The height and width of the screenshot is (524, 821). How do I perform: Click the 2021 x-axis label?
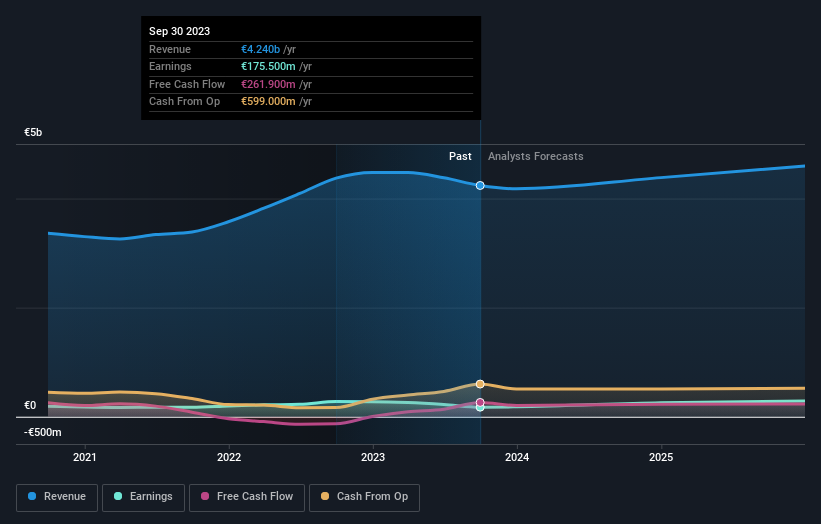(x=85, y=458)
